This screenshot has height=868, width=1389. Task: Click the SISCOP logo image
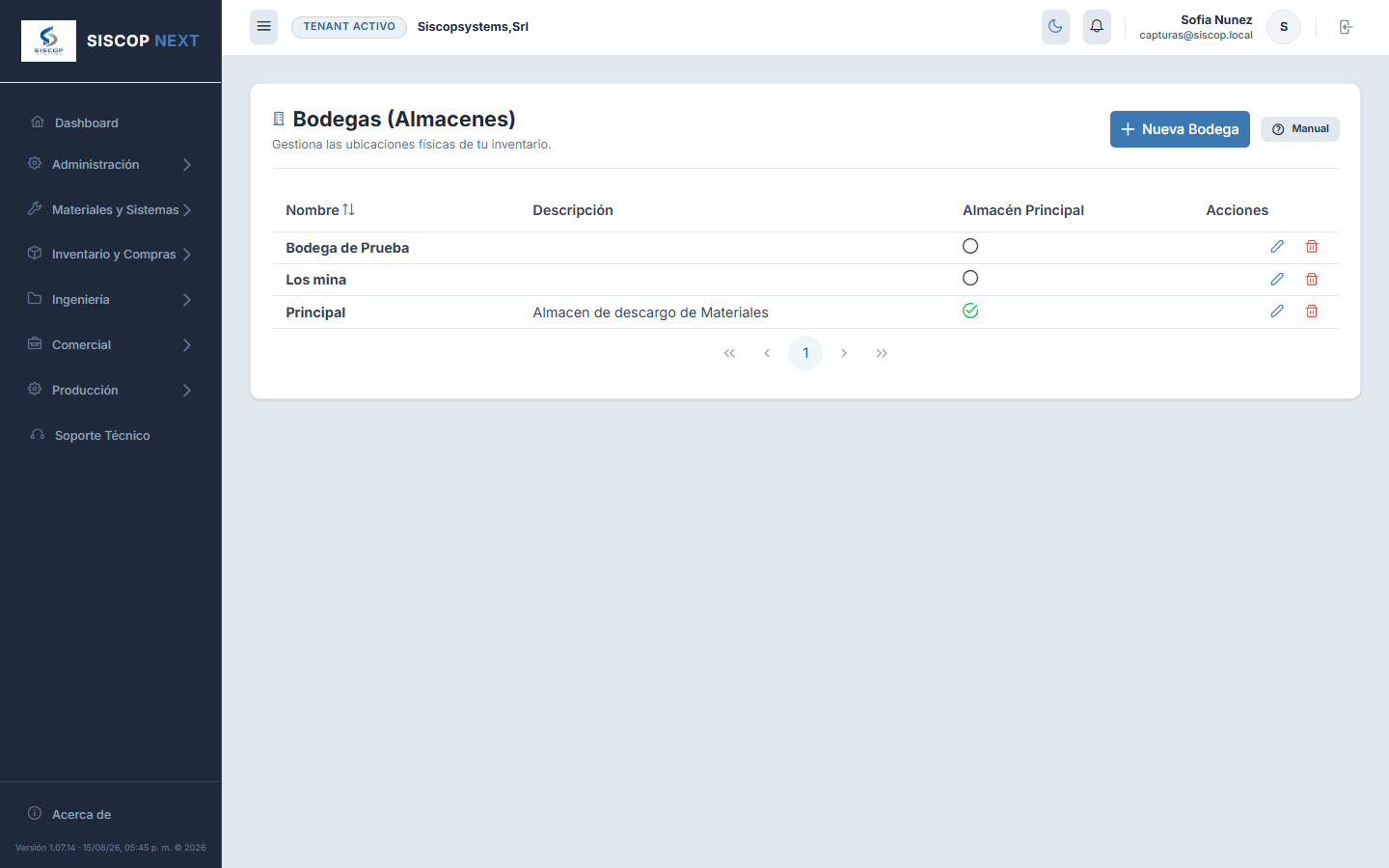click(x=48, y=41)
